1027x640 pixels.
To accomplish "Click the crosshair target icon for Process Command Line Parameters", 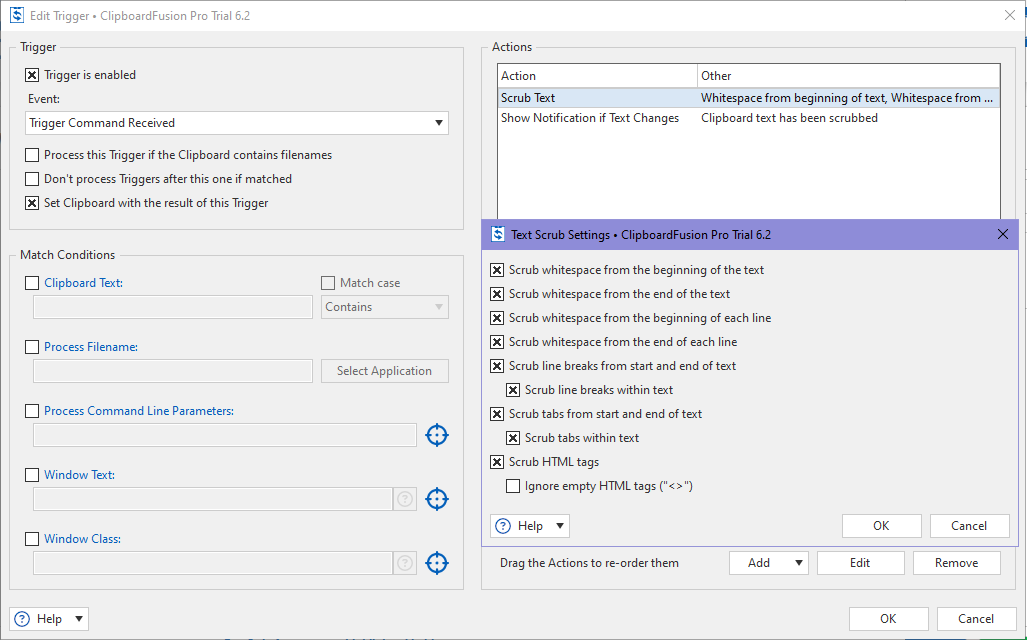I will 437,435.
